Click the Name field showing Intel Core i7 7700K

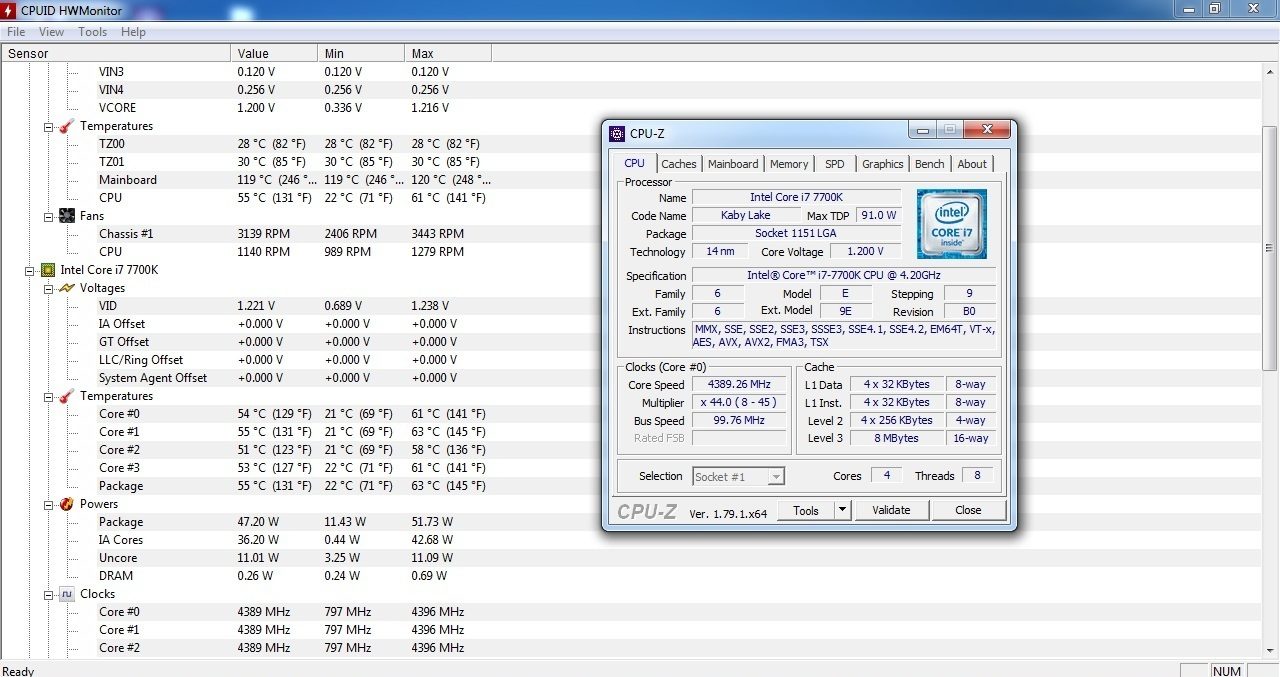[796, 198]
